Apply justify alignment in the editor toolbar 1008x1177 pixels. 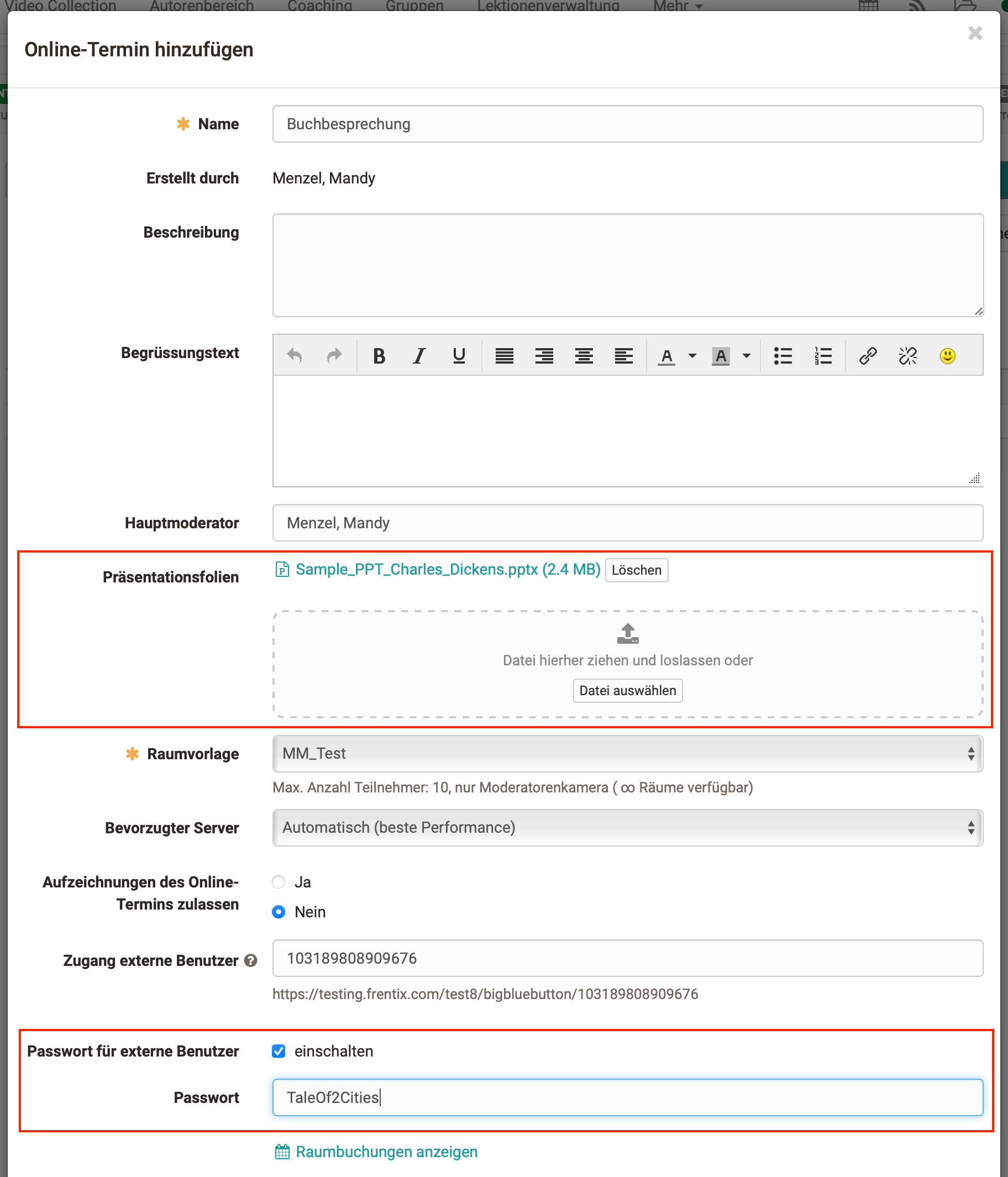[504, 356]
